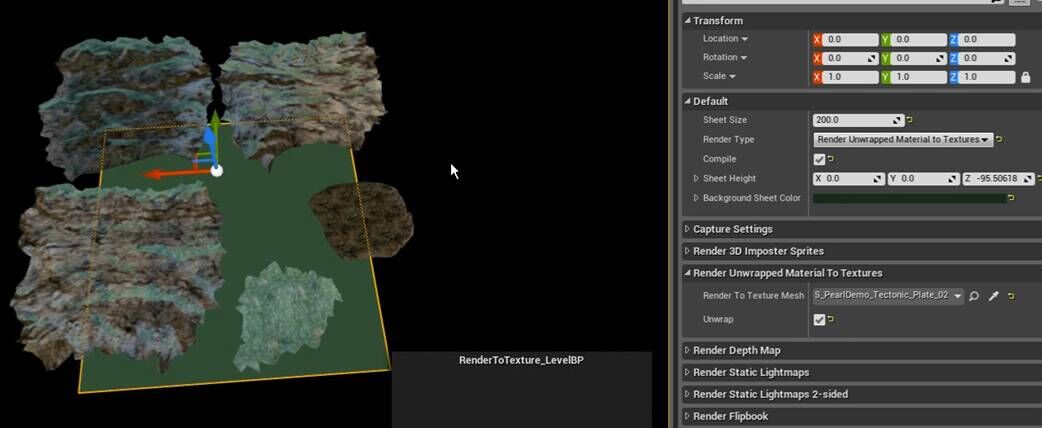
Task: Open the Render Type dropdown
Action: coord(903,140)
